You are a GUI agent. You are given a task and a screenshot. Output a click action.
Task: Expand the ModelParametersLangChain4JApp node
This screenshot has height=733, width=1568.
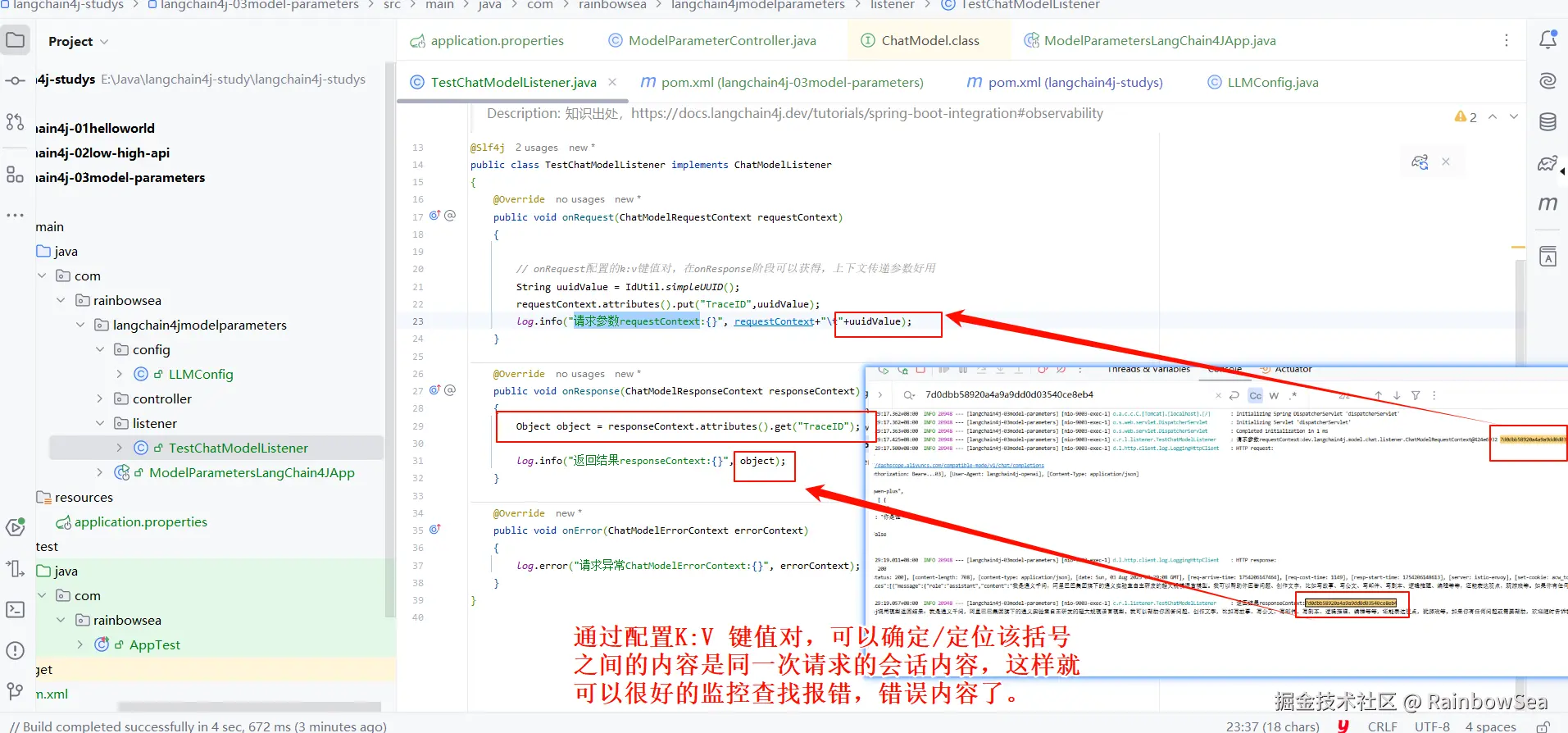pos(100,472)
